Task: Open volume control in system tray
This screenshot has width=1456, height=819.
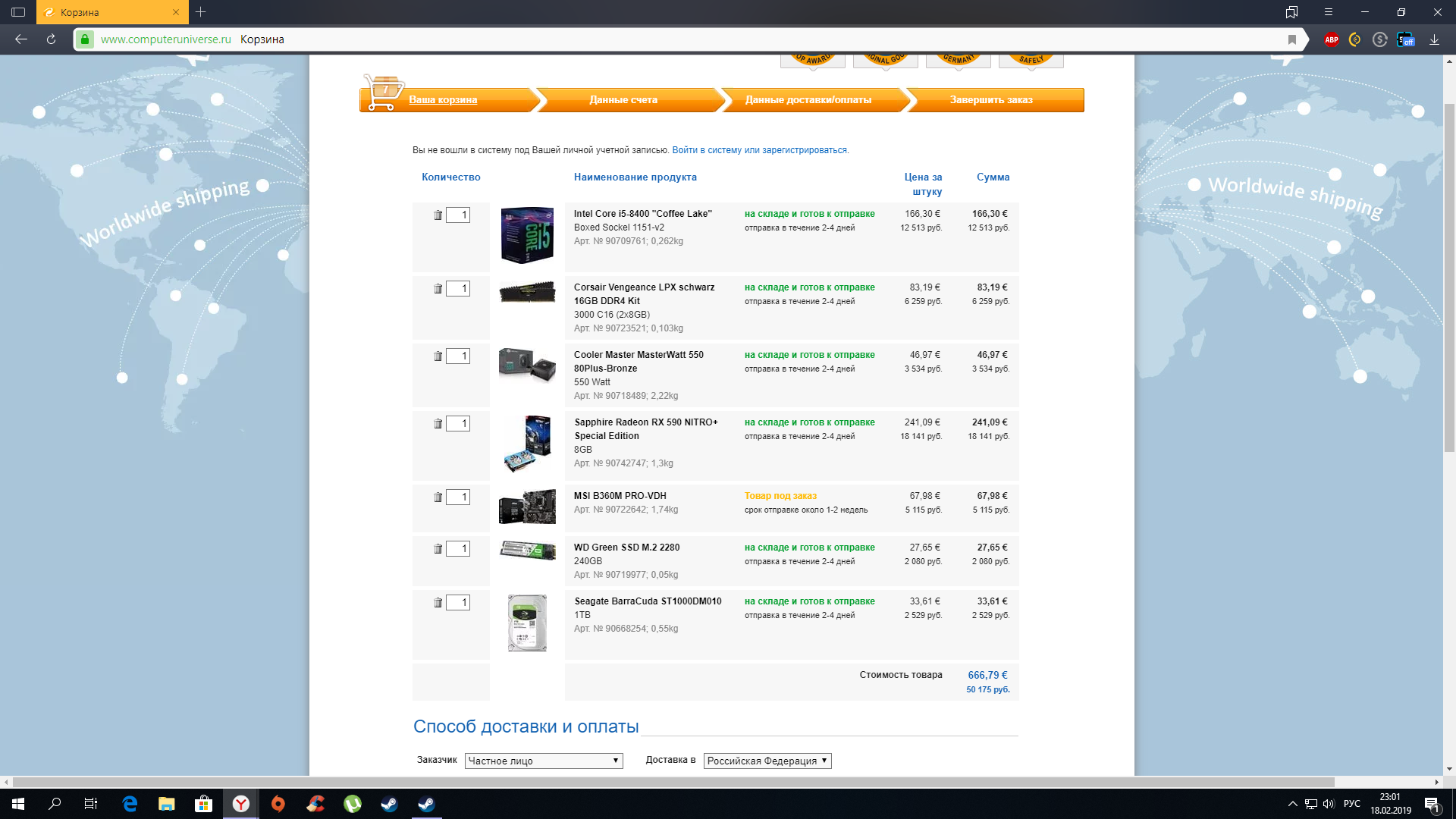Action: pyautogui.click(x=1329, y=804)
